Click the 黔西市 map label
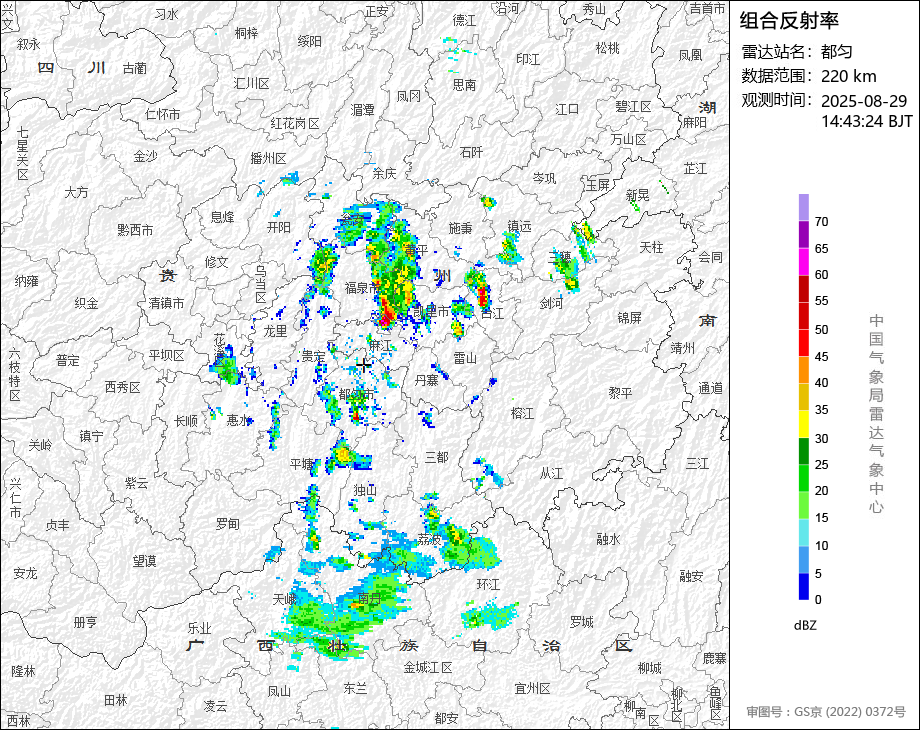The width and height of the screenshot is (920, 730). [135, 230]
